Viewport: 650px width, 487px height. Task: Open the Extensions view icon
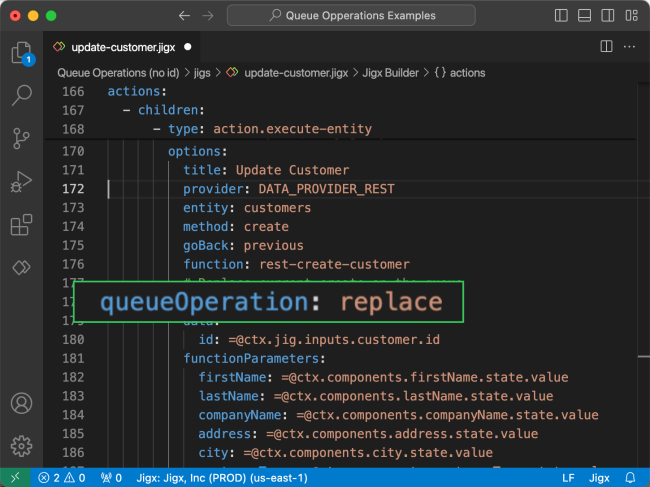(x=21, y=225)
